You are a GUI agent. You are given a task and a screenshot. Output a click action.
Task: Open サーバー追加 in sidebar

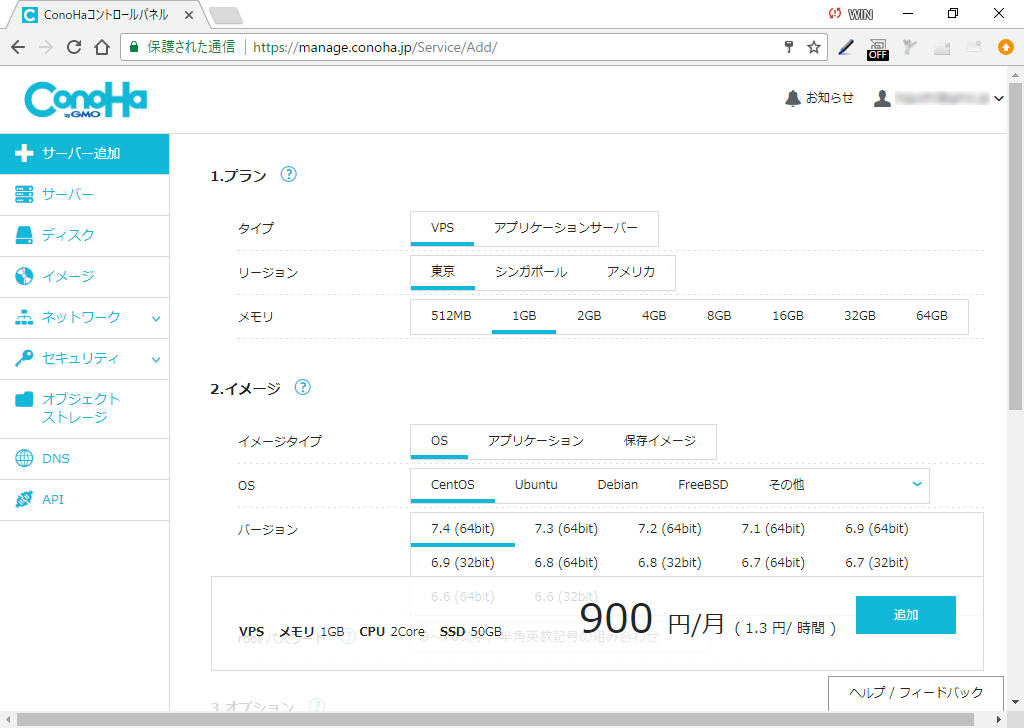point(84,153)
